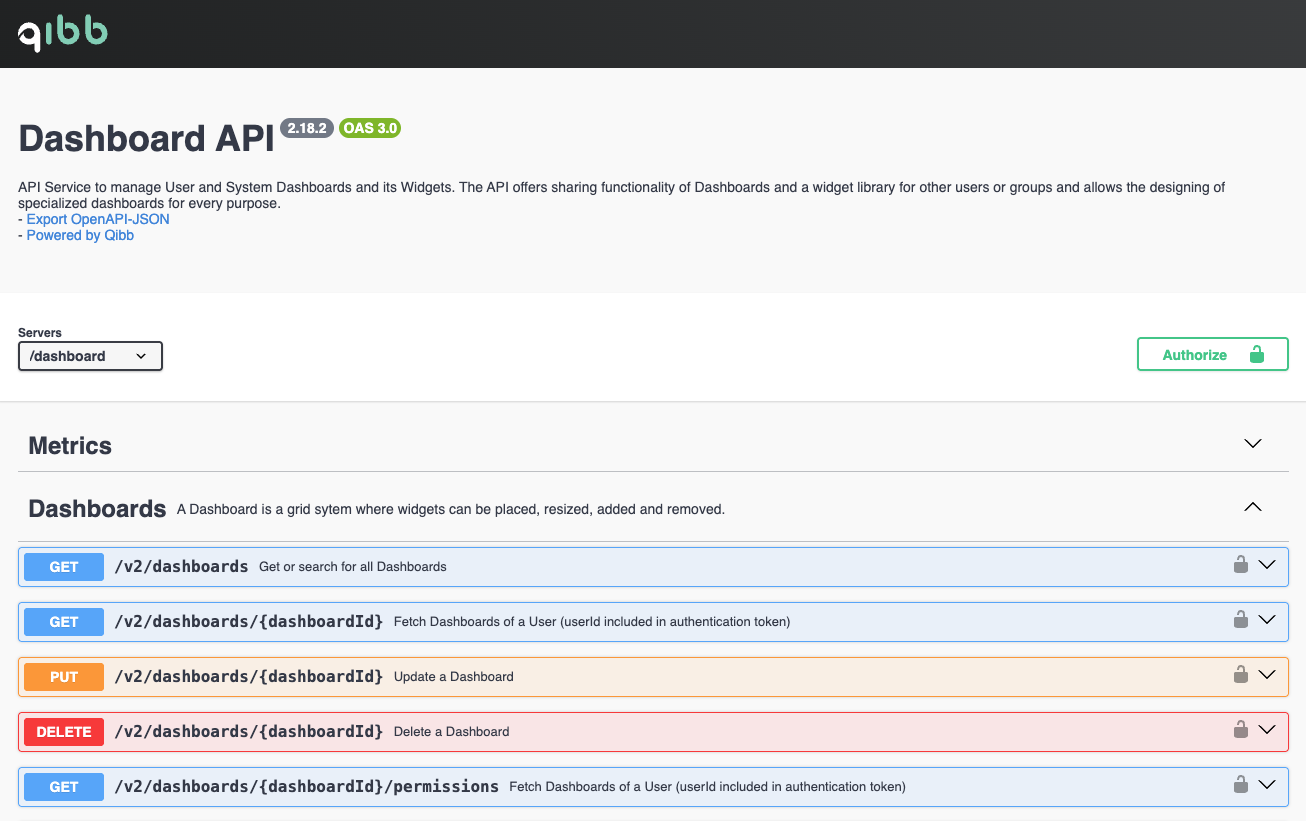Open the Powered by Qibb link
Image resolution: width=1306 pixels, height=821 pixels.
pos(80,235)
